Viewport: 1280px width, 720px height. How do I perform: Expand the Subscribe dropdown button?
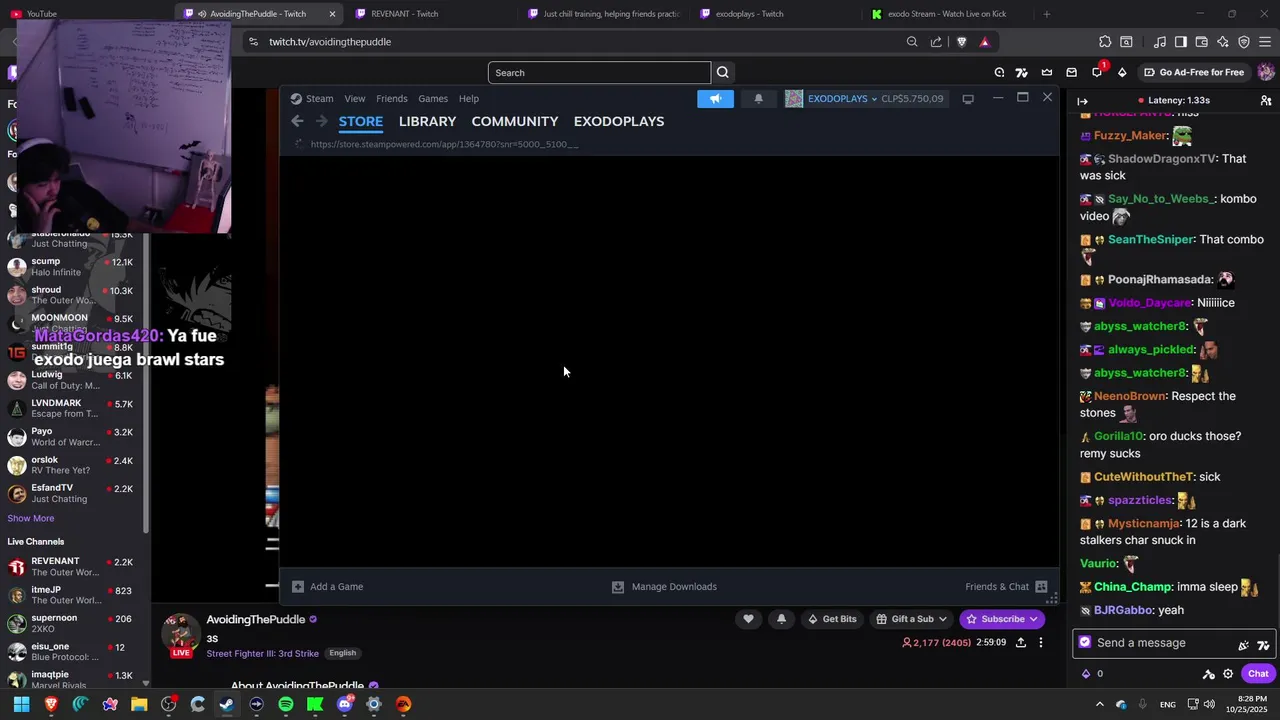pos(1002,619)
